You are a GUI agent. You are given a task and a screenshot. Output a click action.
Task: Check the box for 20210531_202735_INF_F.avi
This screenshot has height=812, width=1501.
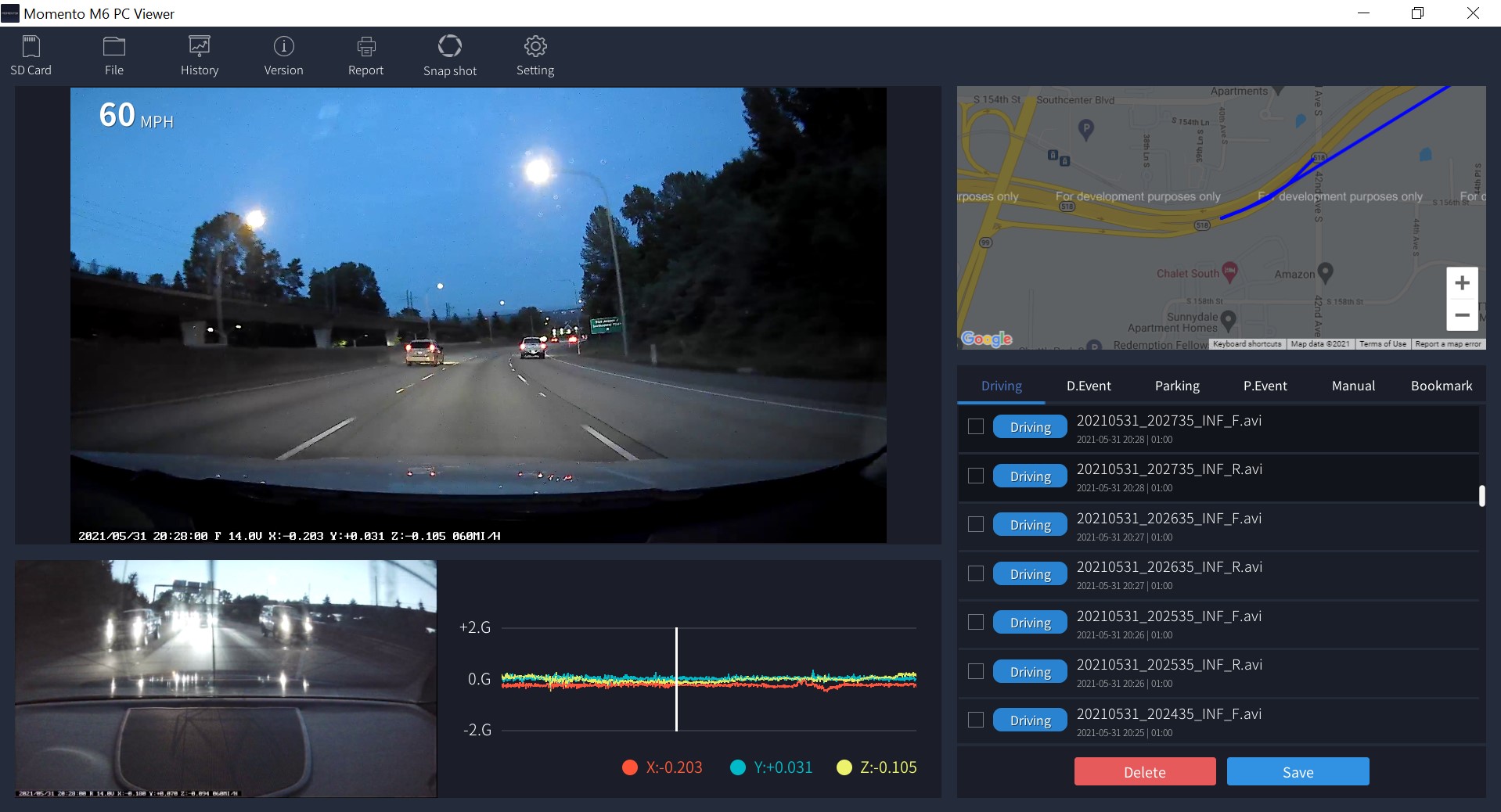pyautogui.click(x=976, y=427)
